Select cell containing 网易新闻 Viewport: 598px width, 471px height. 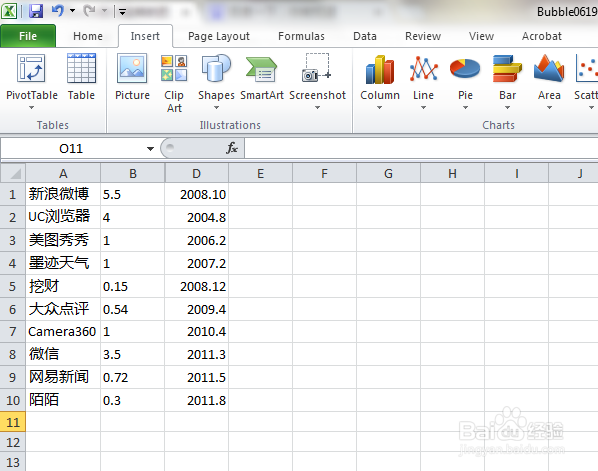pos(63,377)
